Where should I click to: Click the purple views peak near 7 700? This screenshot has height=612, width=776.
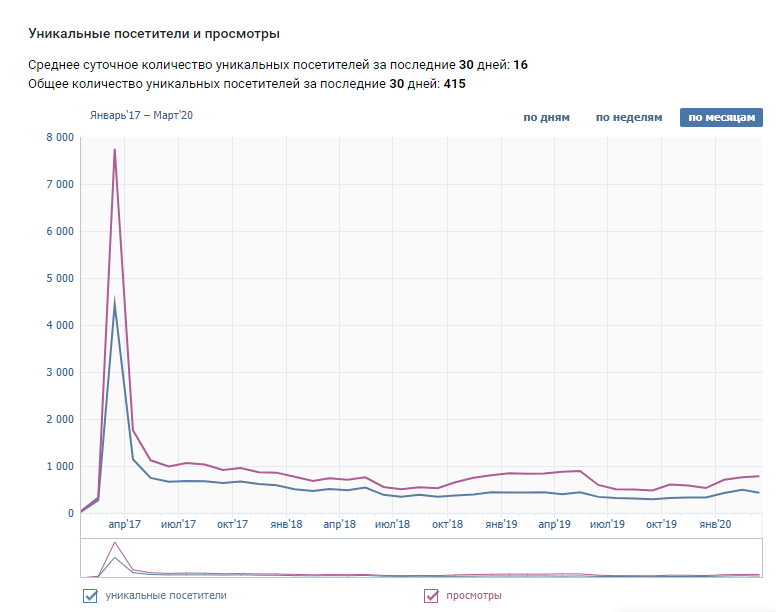point(115,150)
